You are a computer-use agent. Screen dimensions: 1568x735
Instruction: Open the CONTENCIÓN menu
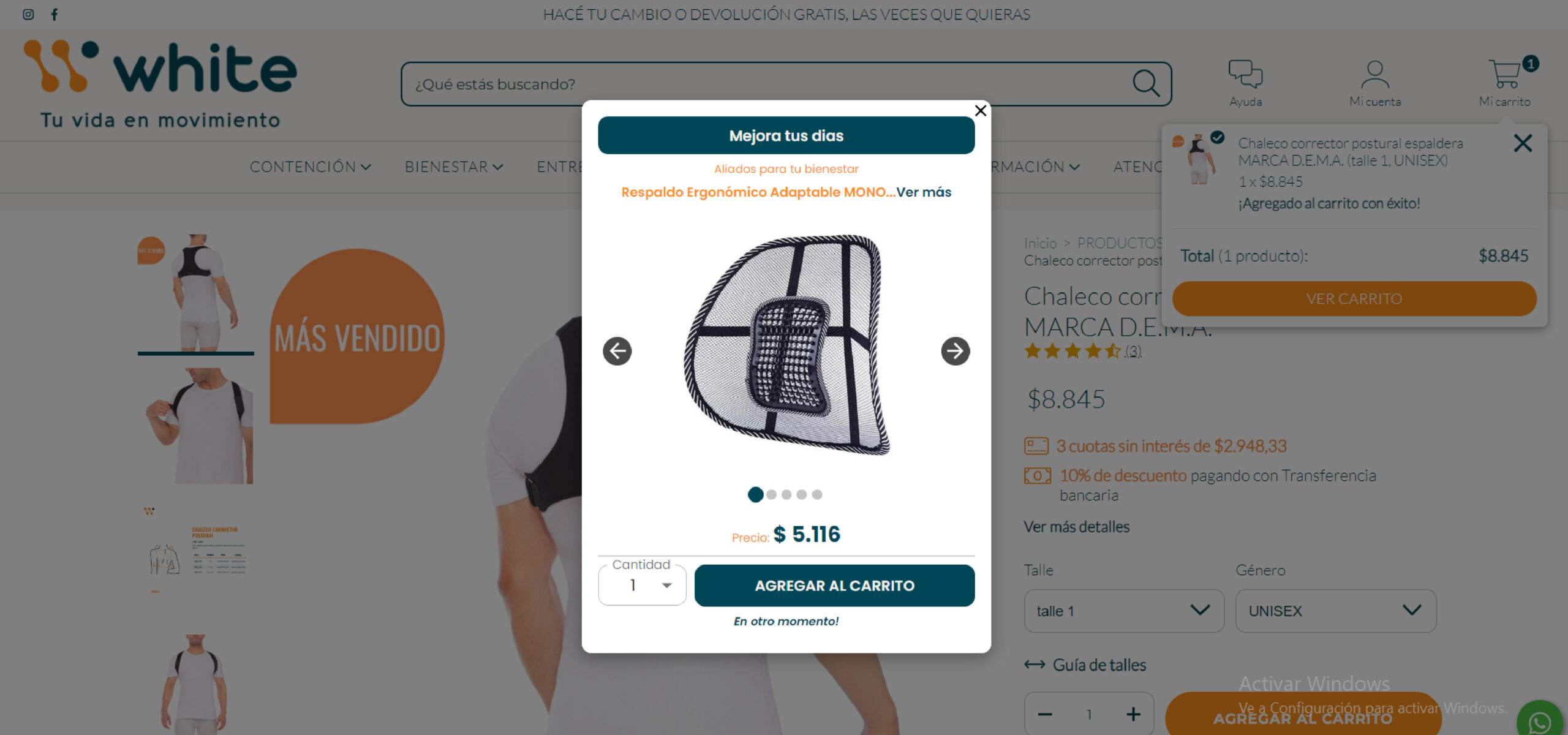(310, 167)
